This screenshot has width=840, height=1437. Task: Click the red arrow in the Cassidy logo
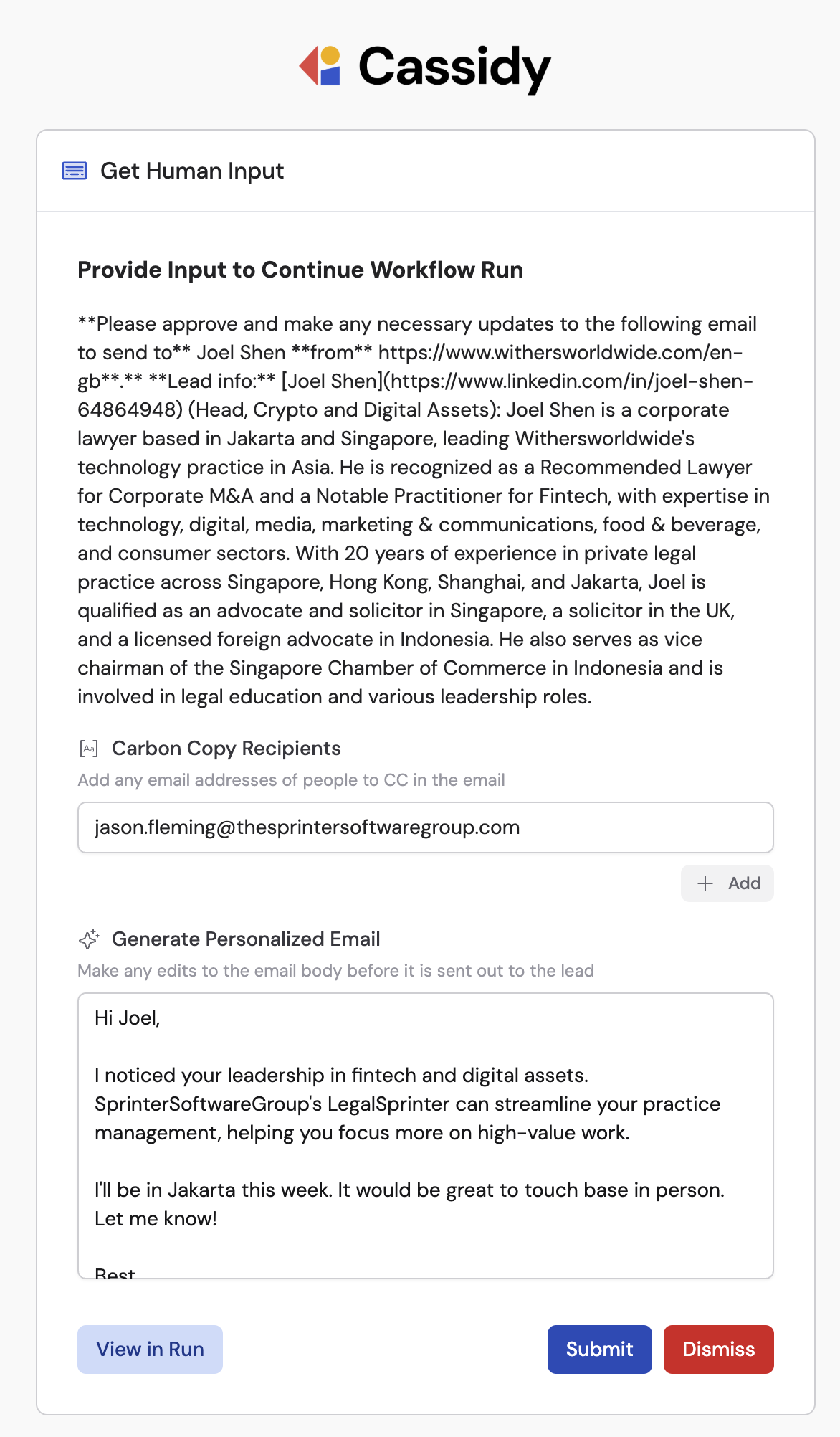pyautogui.click(x=310, y=67)
